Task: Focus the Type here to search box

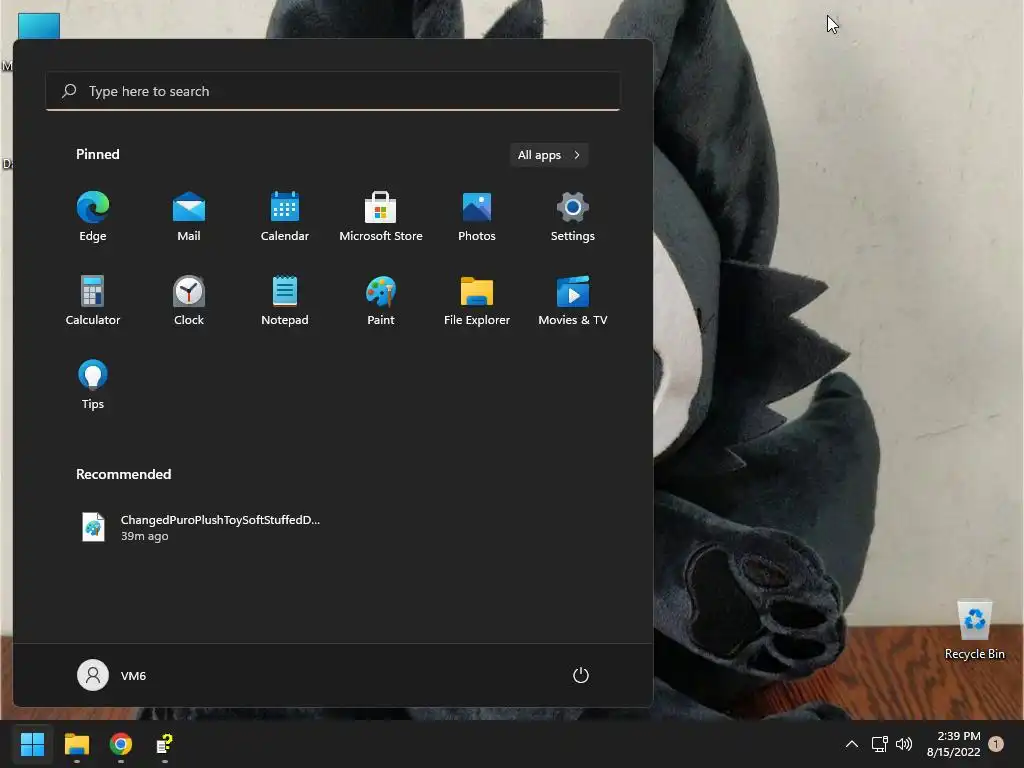Action: tap(333, 91)
